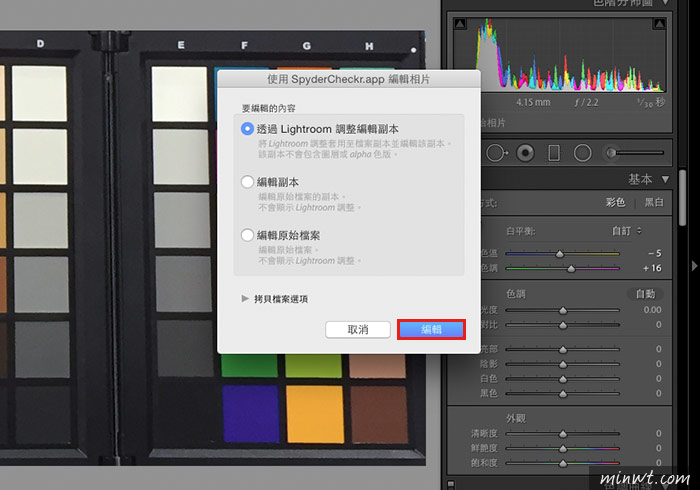
Task: Click the color temperature slider handle
Action: tap(559, 254)
